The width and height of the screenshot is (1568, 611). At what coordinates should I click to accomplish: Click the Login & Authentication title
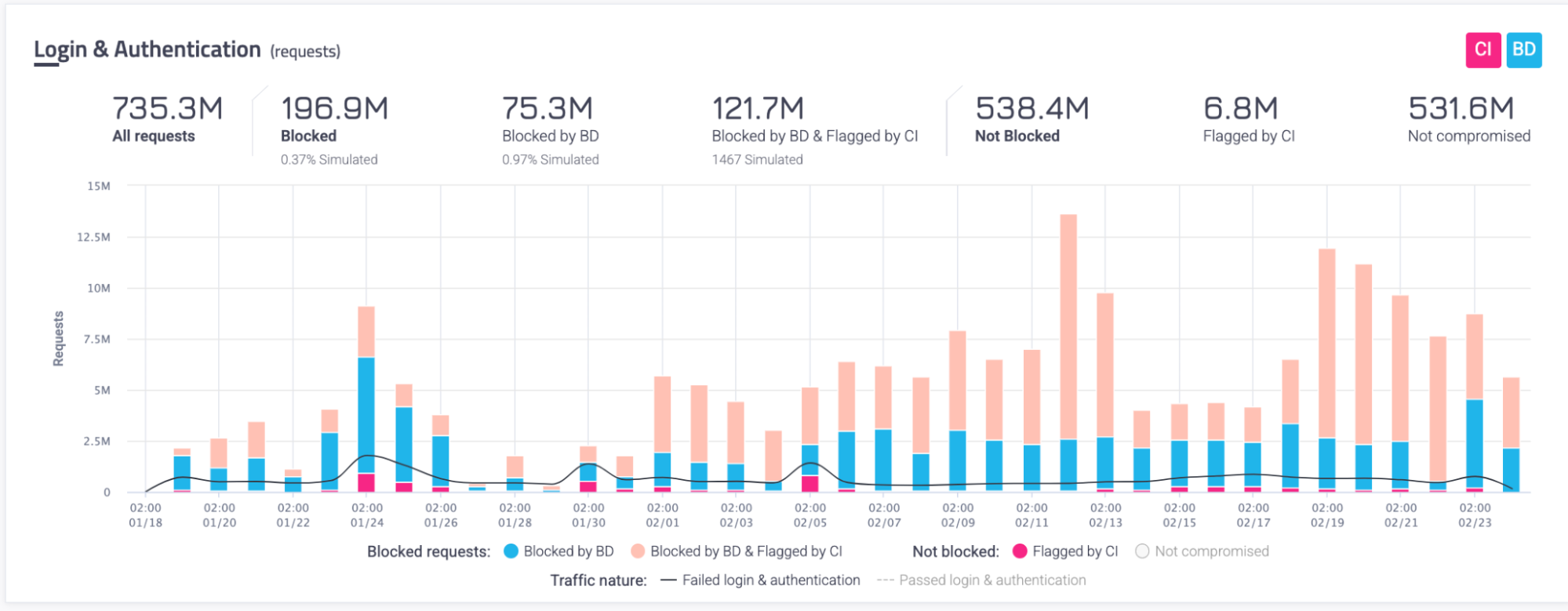click(x=147, y=50)
